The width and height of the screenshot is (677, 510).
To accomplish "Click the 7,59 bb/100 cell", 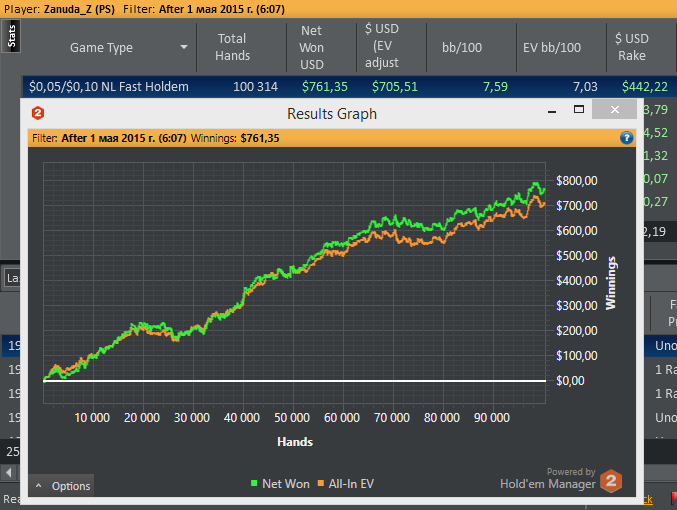I will (495, 87).
